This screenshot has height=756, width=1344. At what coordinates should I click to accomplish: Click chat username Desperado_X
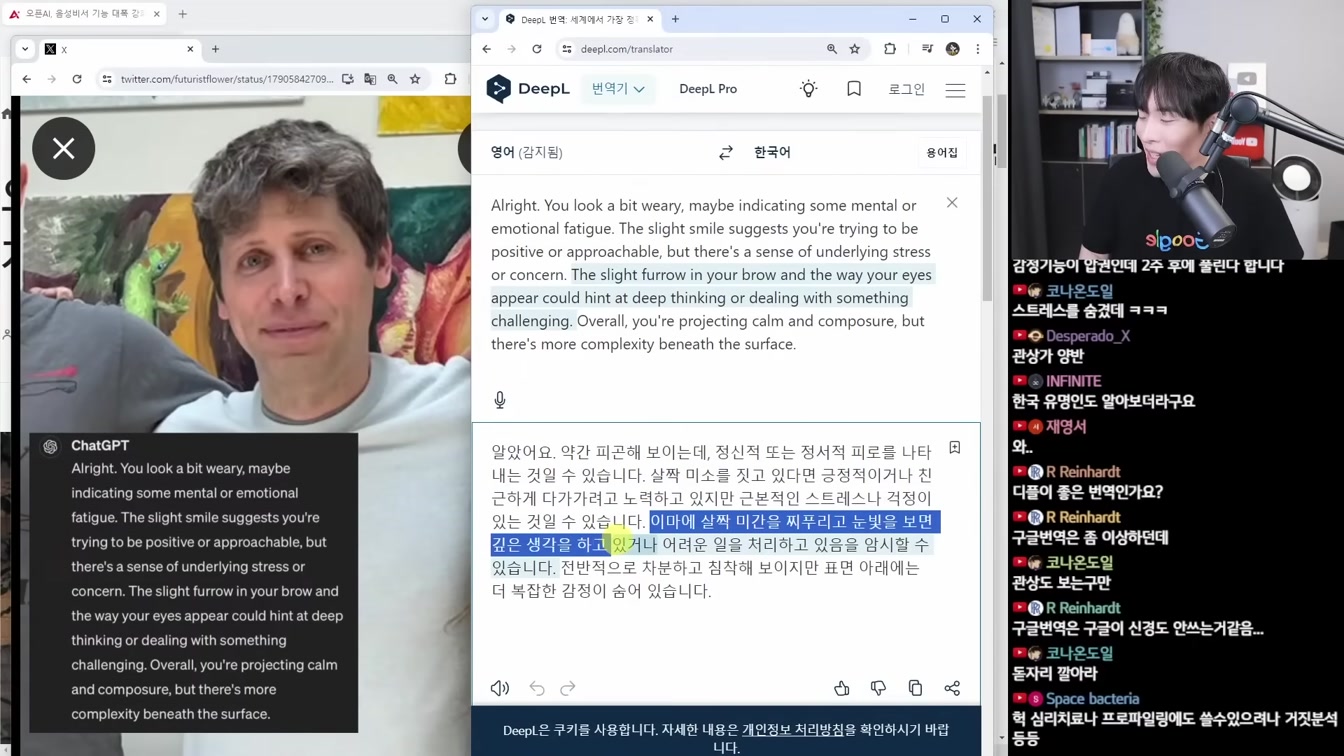[x=1088, y=336]
